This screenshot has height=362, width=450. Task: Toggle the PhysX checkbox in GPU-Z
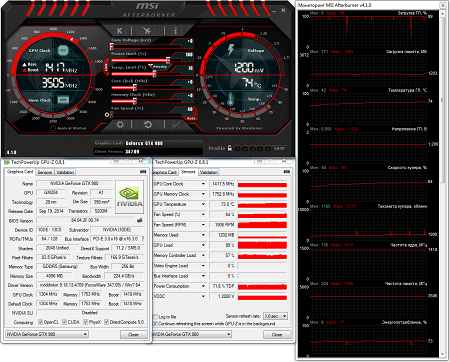click(86, 322)
